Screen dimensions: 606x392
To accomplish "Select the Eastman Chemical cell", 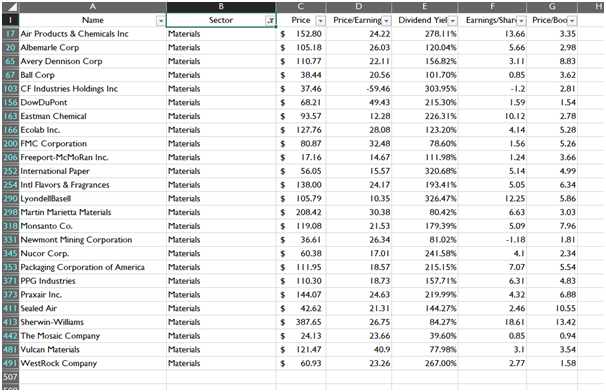I will [x=93, y=116].
